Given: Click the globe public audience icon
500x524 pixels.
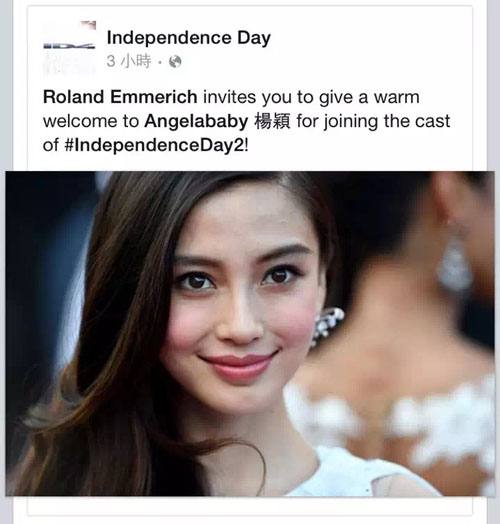Looking at the screenshot, I should click(x=175, y=62).
